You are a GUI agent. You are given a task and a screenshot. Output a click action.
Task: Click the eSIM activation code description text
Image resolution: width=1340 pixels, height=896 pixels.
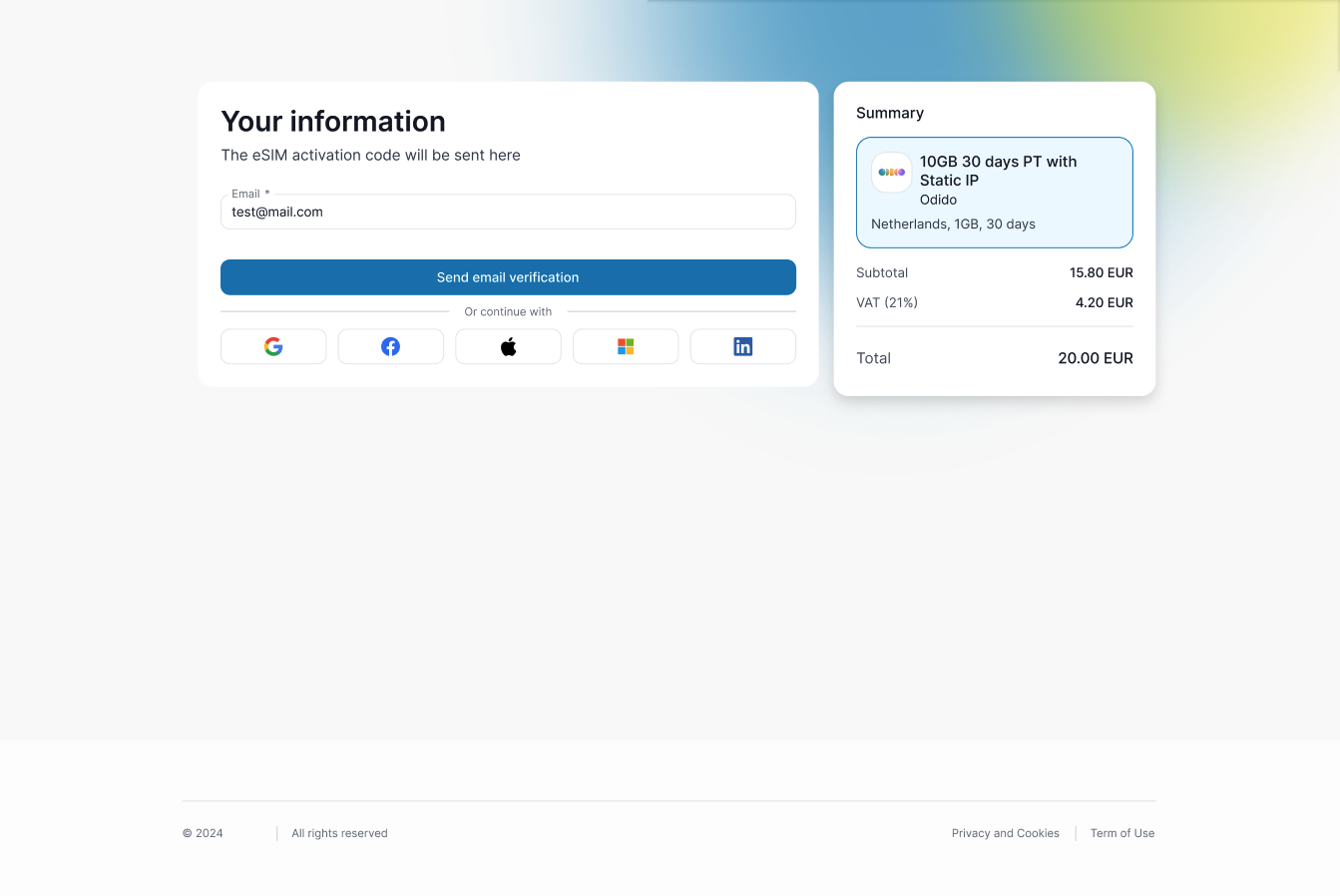[370, 155]
